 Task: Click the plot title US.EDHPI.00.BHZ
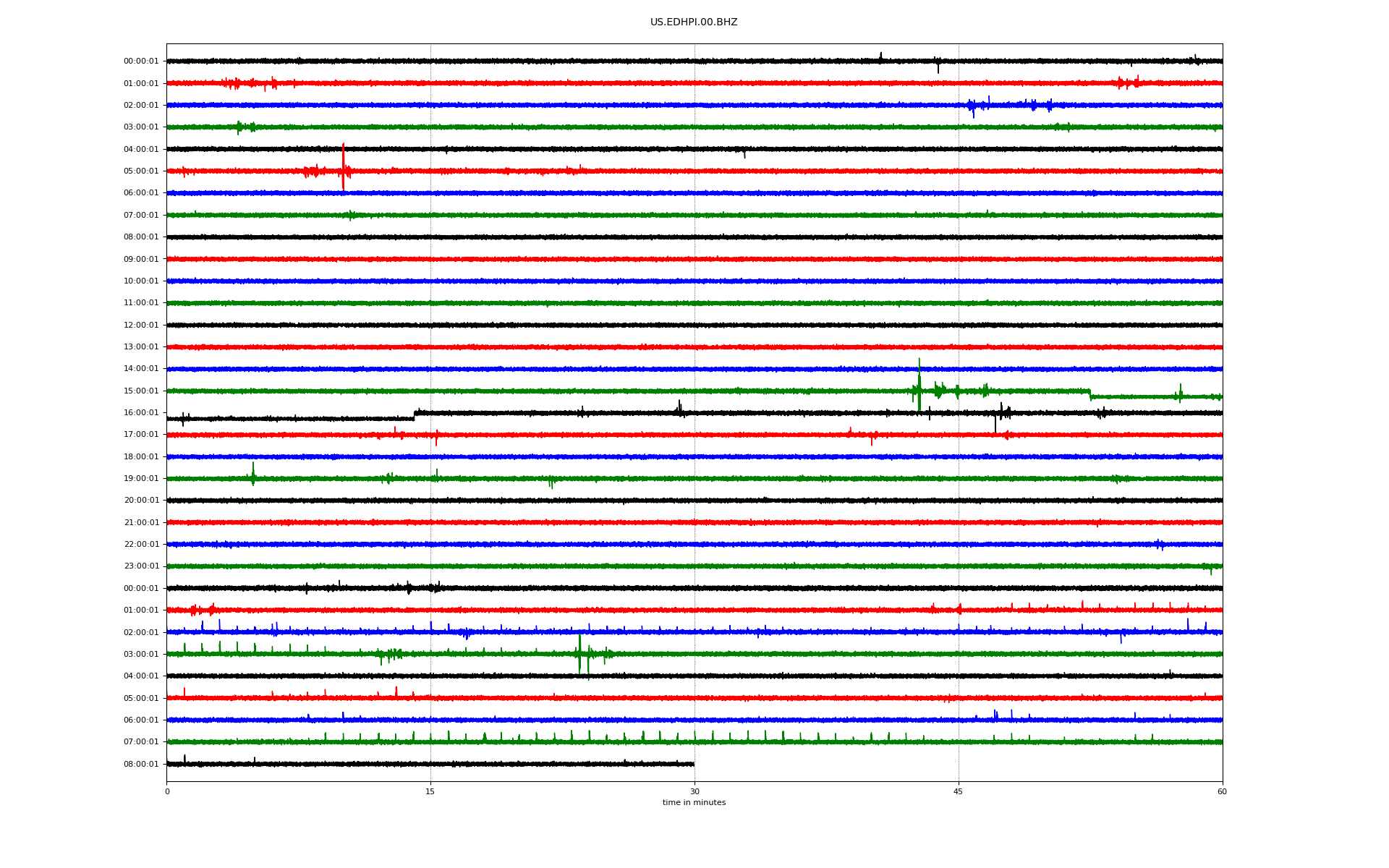coord(693,22)
